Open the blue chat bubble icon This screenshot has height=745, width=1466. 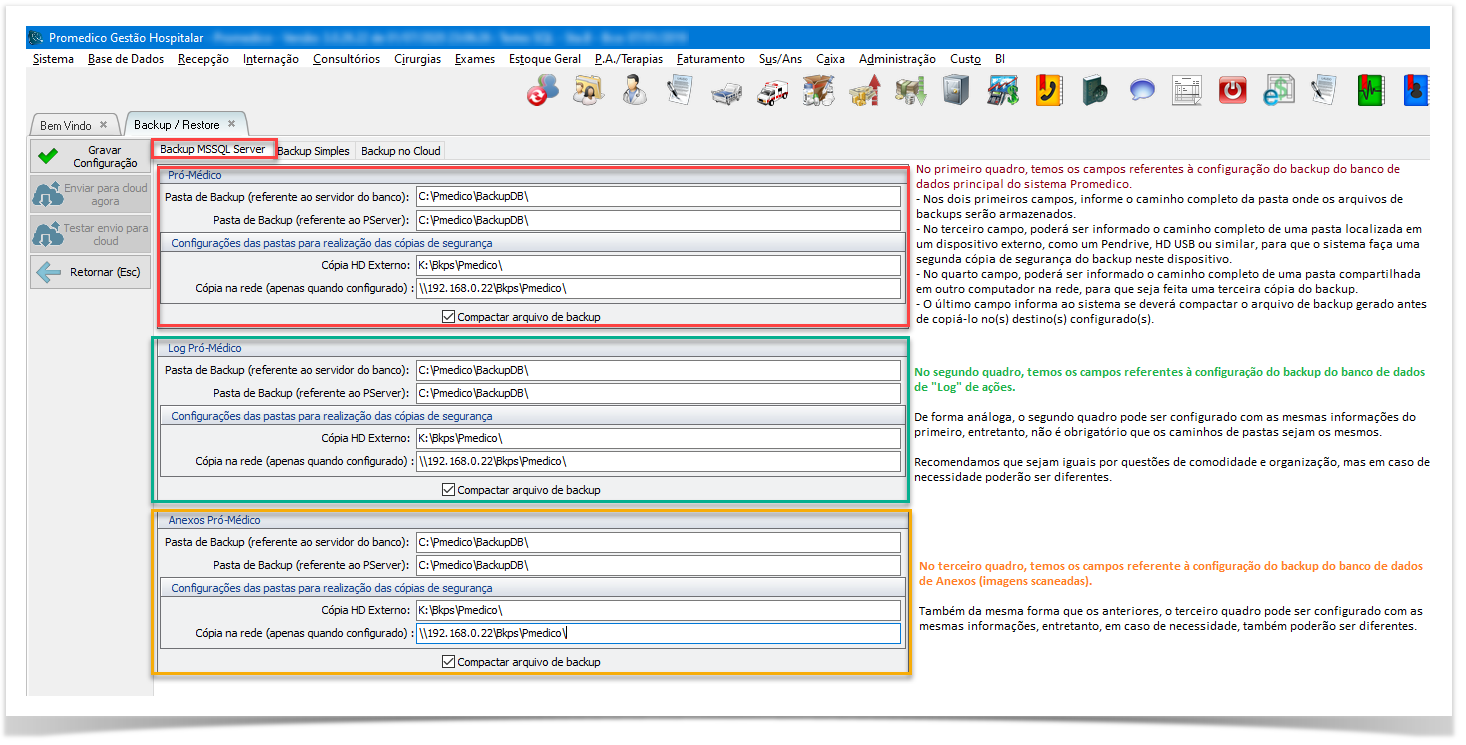pos(1141,90)
